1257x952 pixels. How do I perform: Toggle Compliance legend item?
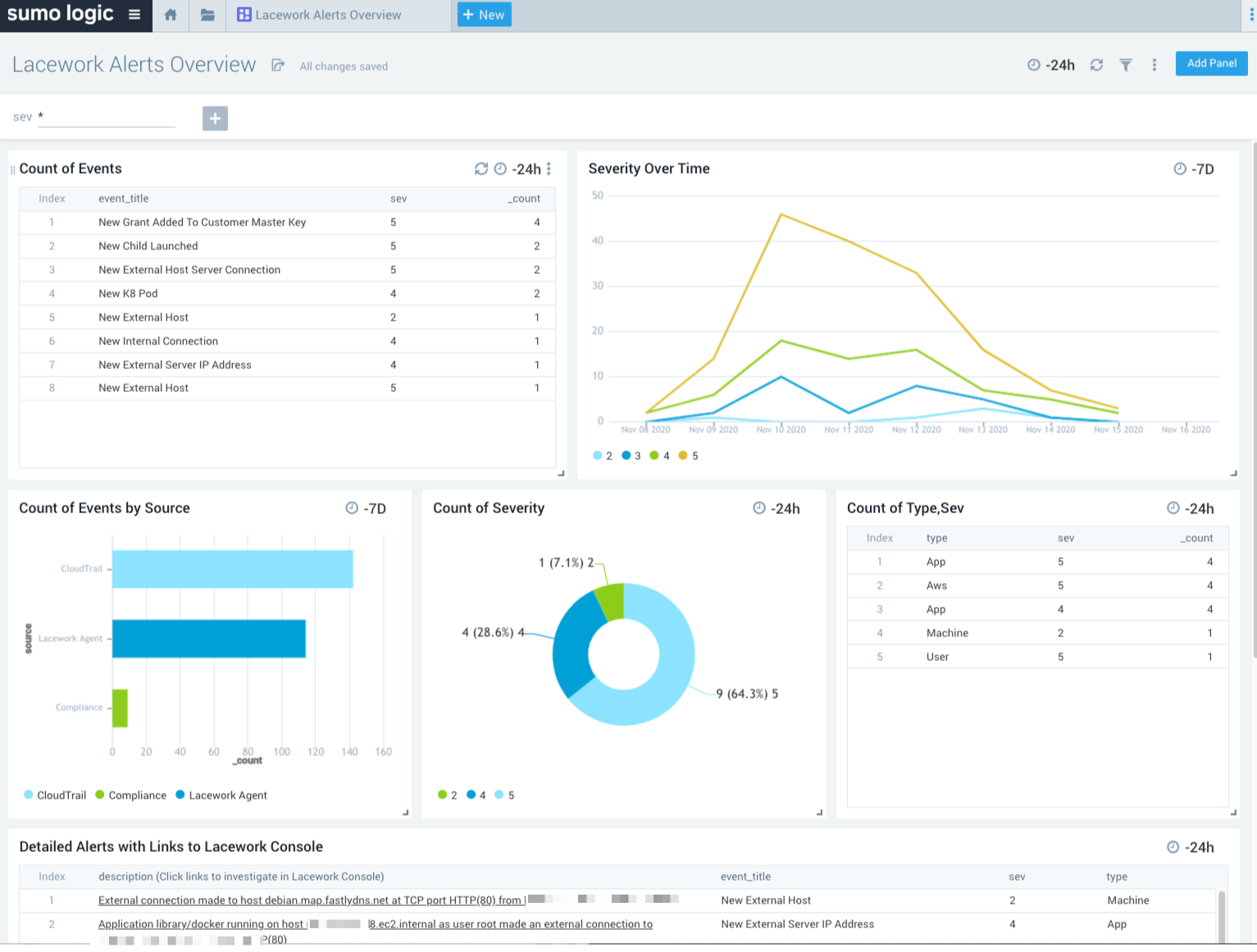[x=131, y=795]
